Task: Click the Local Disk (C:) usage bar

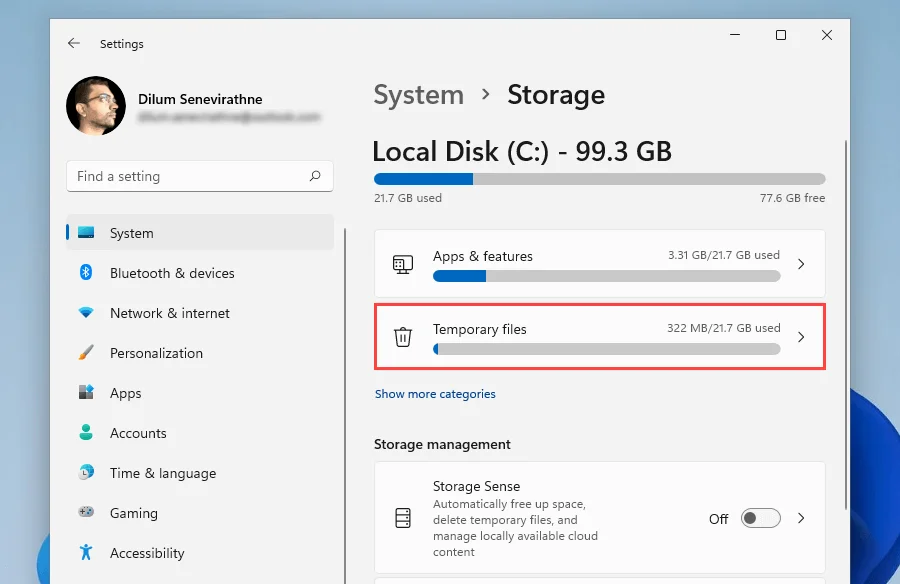Action: (599, 179)
